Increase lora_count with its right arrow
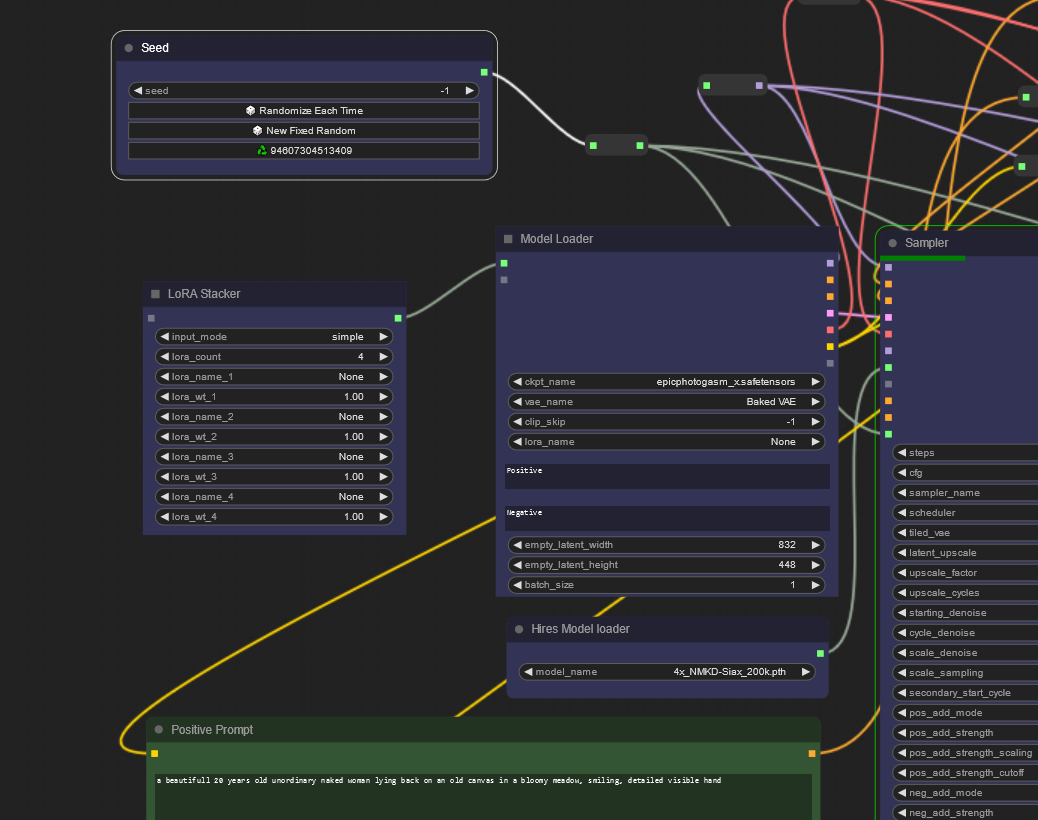Viewport: 1038px width, 820px height. pos(383,357)
